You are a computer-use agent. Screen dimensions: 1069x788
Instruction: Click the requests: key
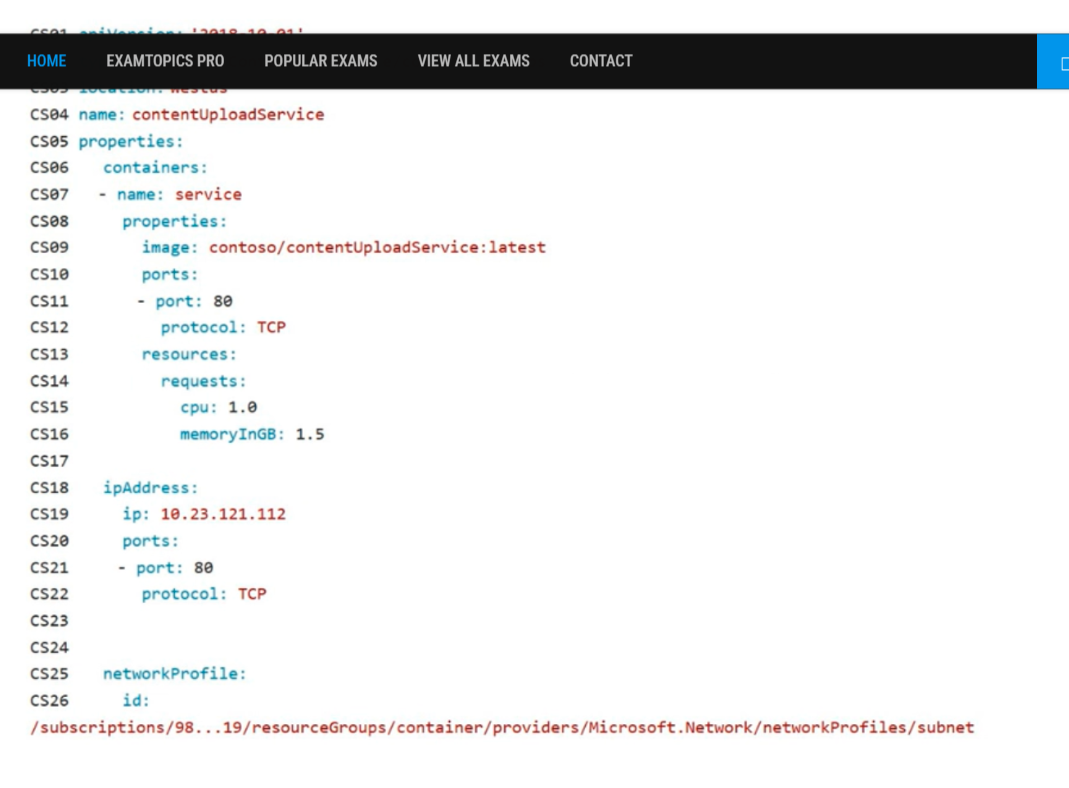coord(203,381)
